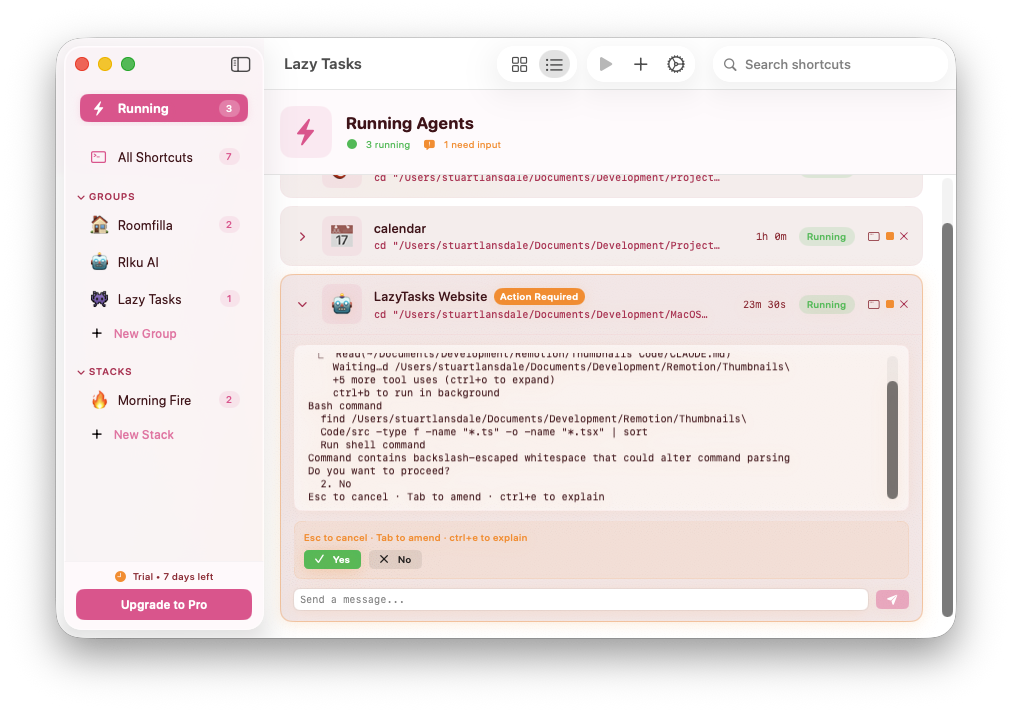
Task: Select All Shortcuts in the sidebar
Action: (153, 157)
